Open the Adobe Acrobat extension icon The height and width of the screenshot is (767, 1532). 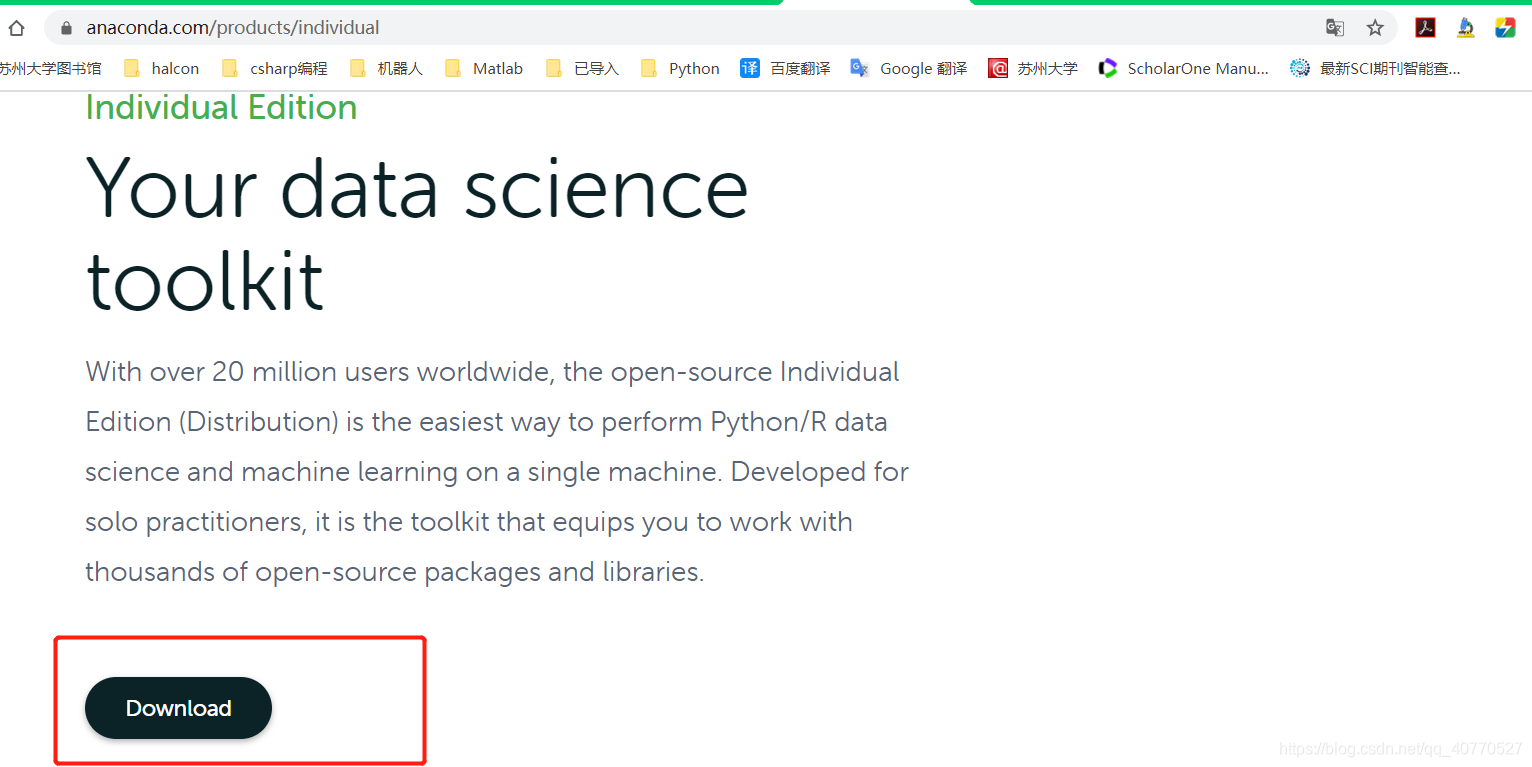click(1425, 27)
